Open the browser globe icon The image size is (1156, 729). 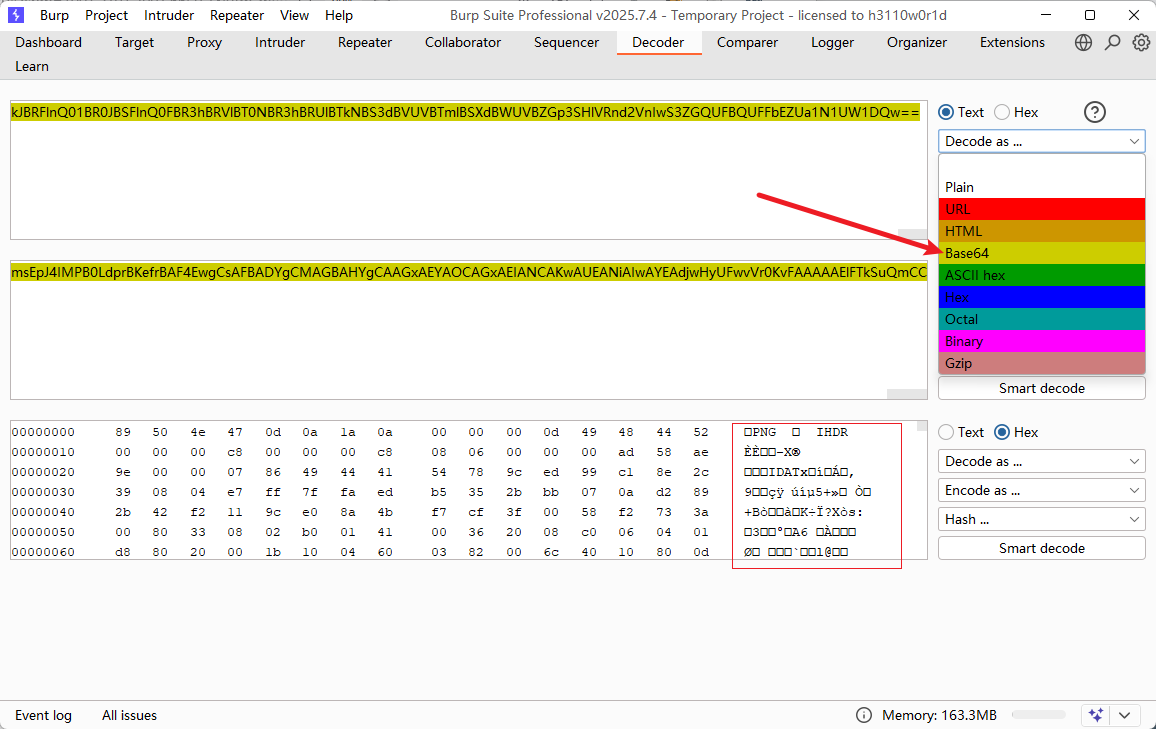click(x=1083, y=43)
